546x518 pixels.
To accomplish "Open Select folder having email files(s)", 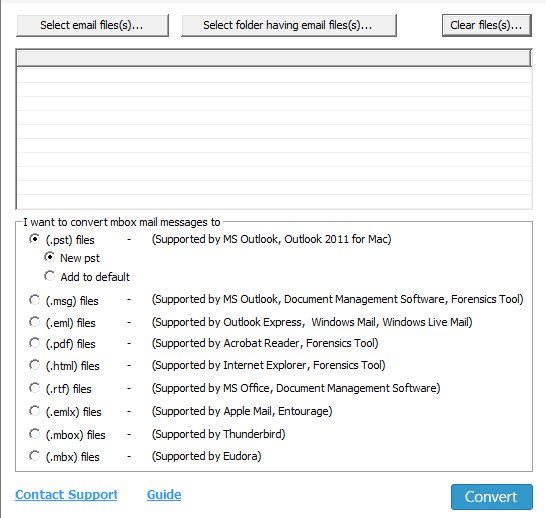I will (289, 25).
